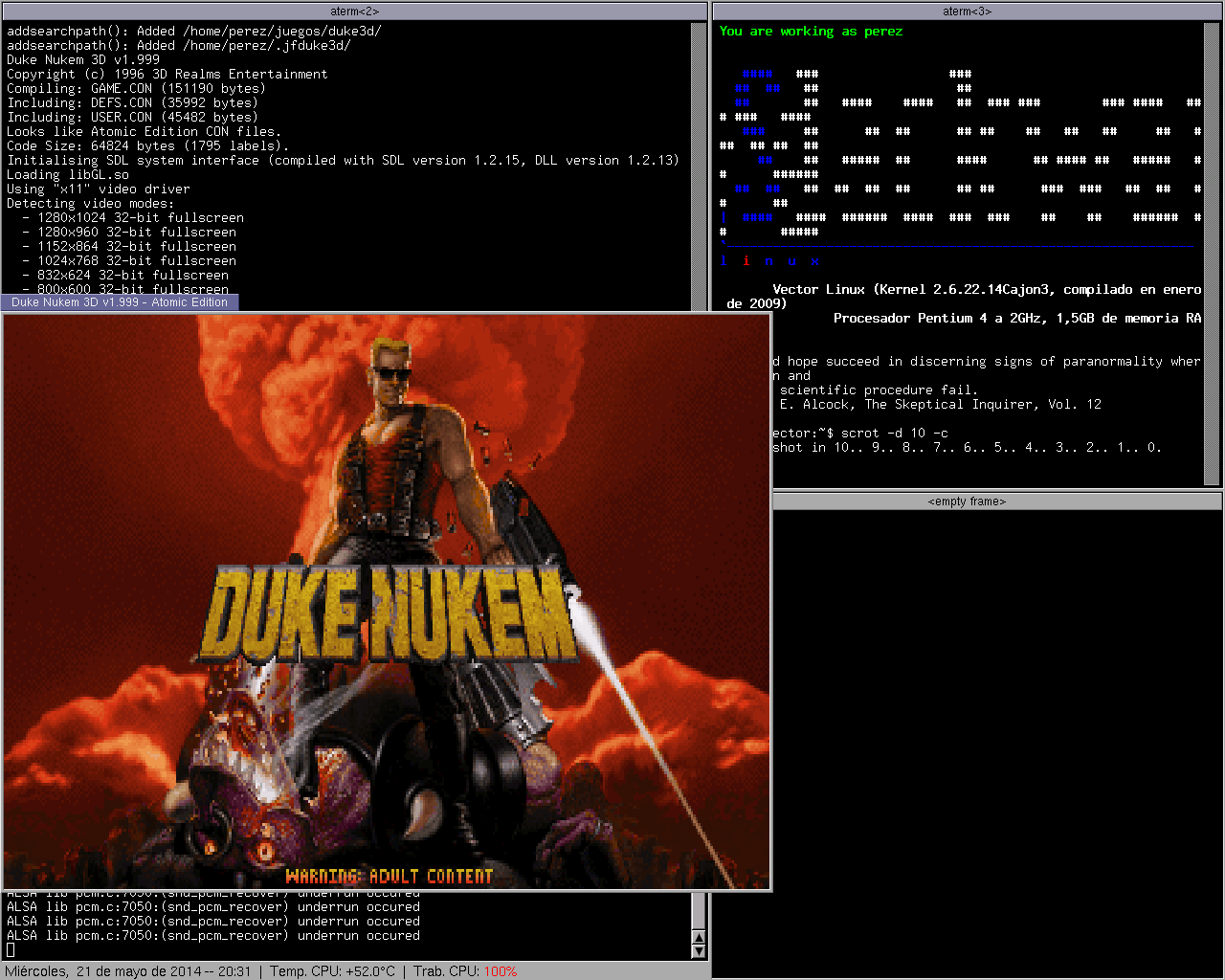Click the 'Copyright (c) 1996 3D Realms Entertainment' line
This screenshot has height=980, width=1225.
[167, 74]
